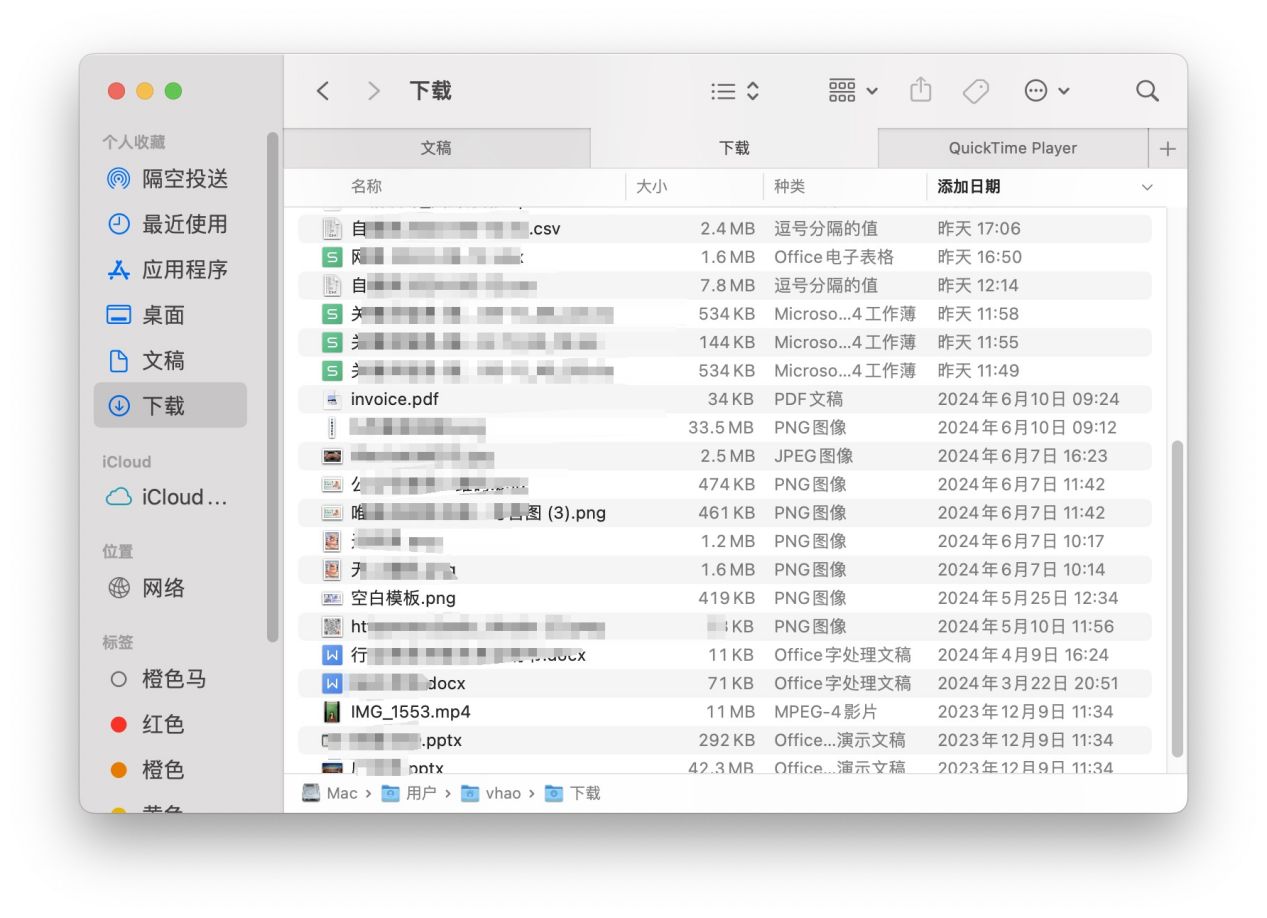This screenshot has width=1267, height=918.
Task: Activate the Search magnifier icon
Action: 1146,91
